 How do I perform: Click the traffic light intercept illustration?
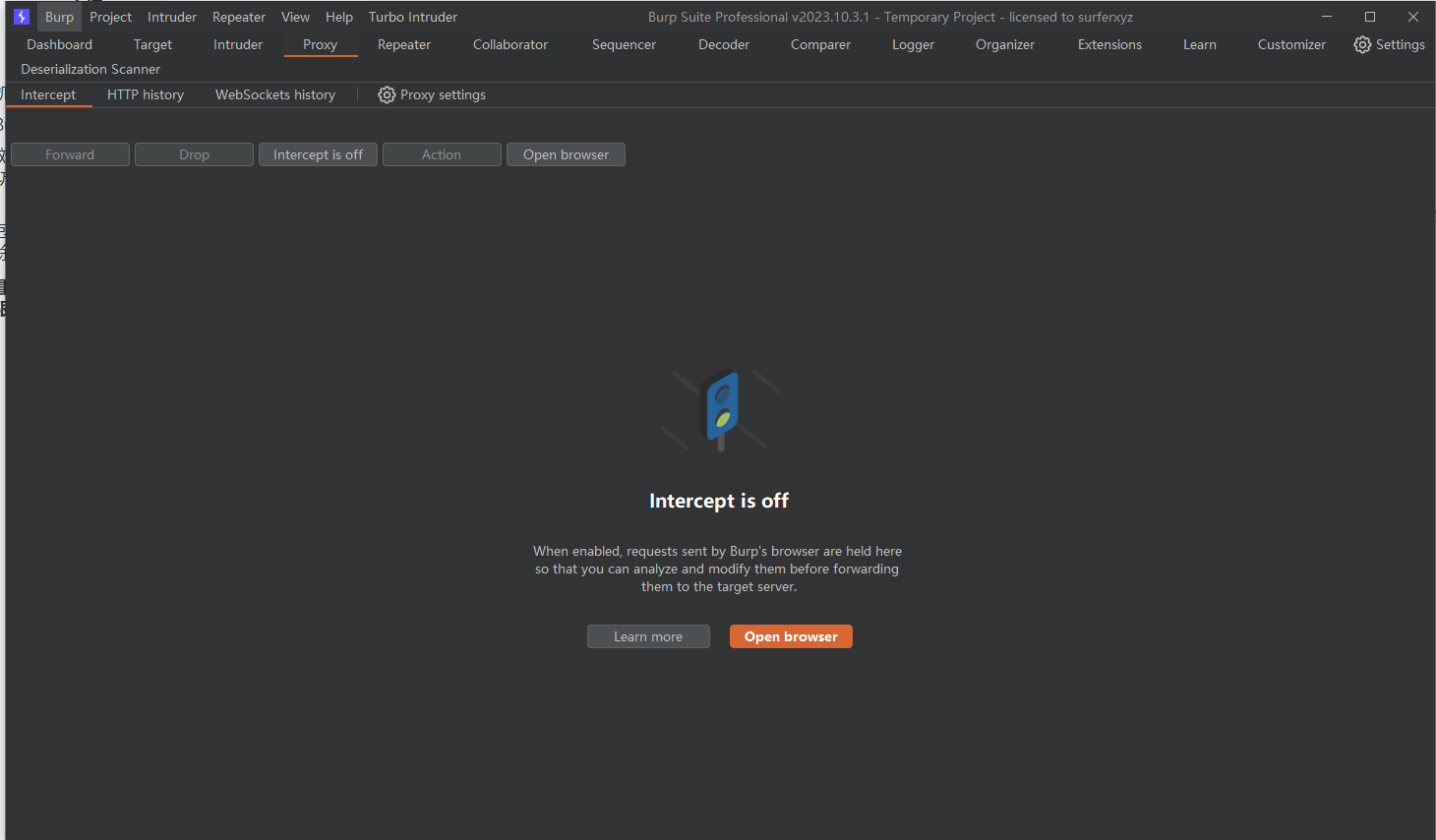(x=721, y=409)
